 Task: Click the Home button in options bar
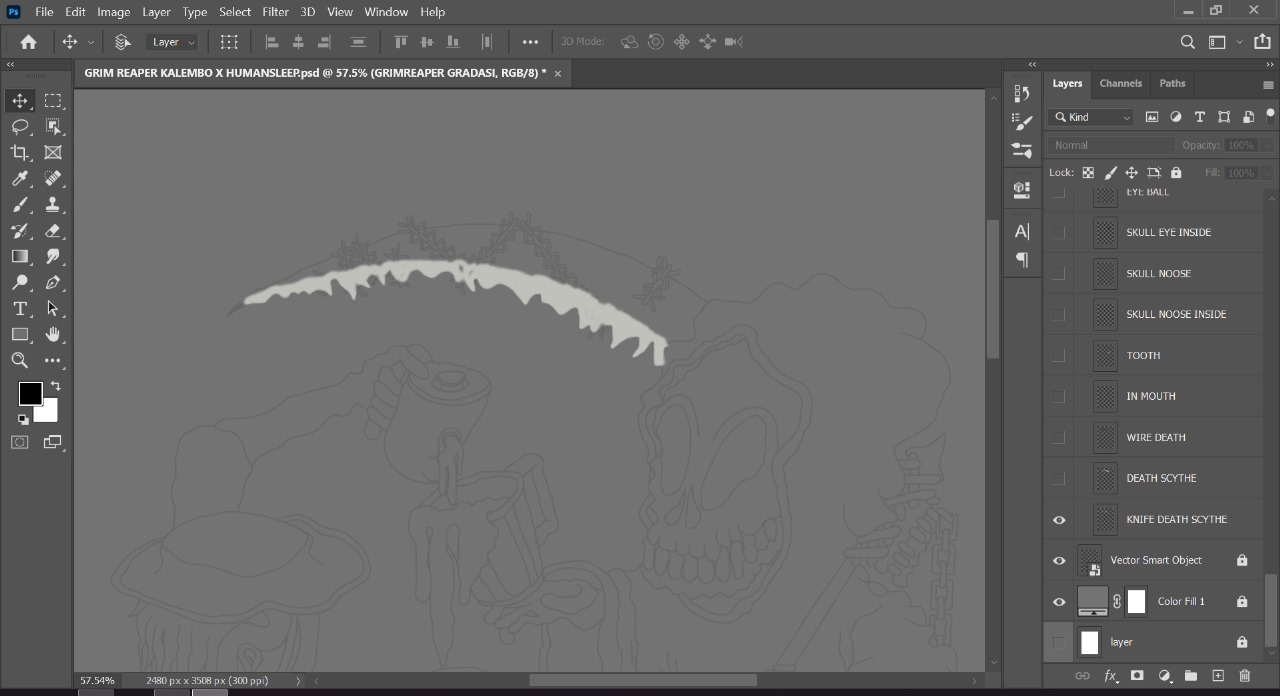(28, 42)
